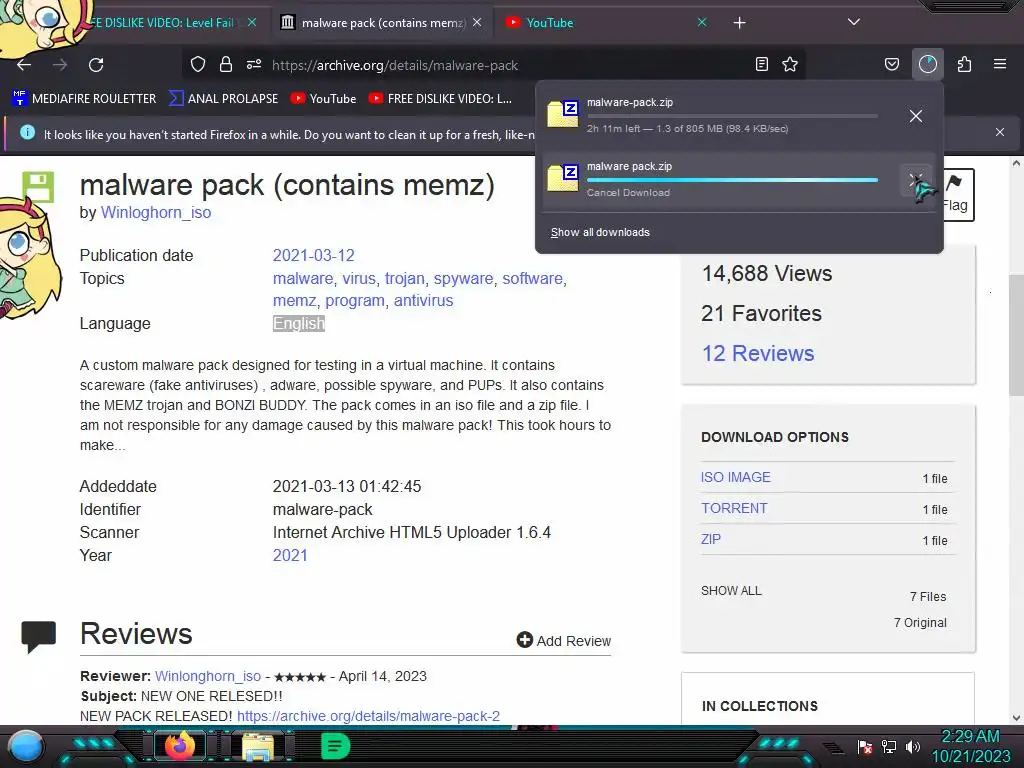Download the TORRENT option
This screenshot has width=1024, height=768.
[x=734, y=508]
